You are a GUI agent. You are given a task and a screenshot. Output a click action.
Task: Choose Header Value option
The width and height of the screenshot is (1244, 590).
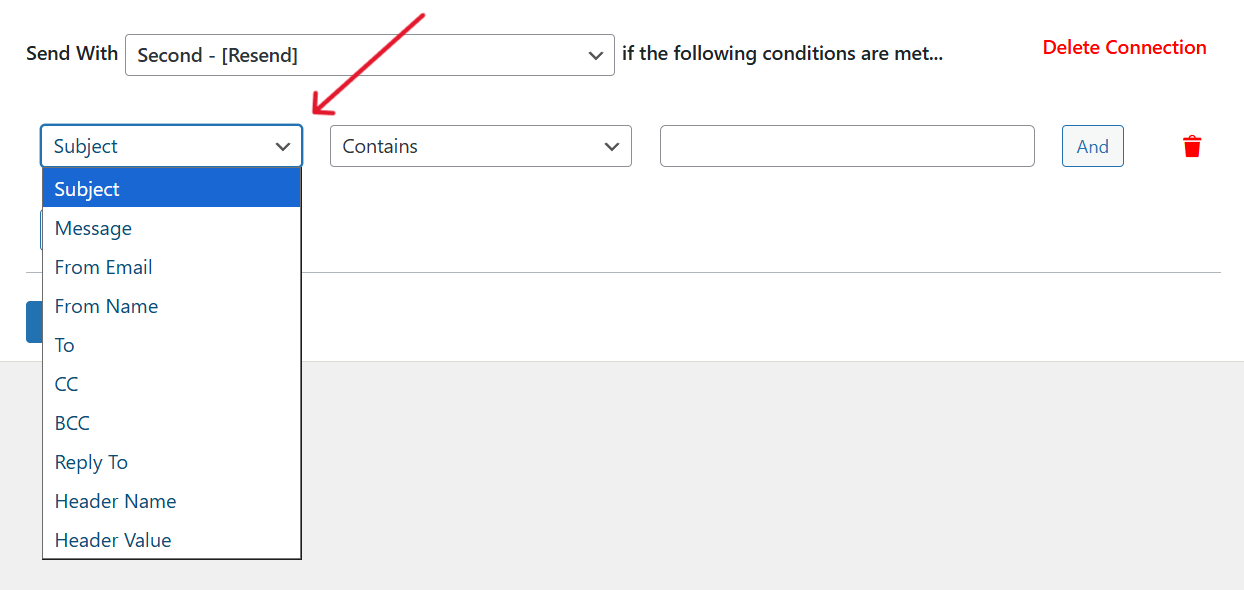tap(171, 540)
